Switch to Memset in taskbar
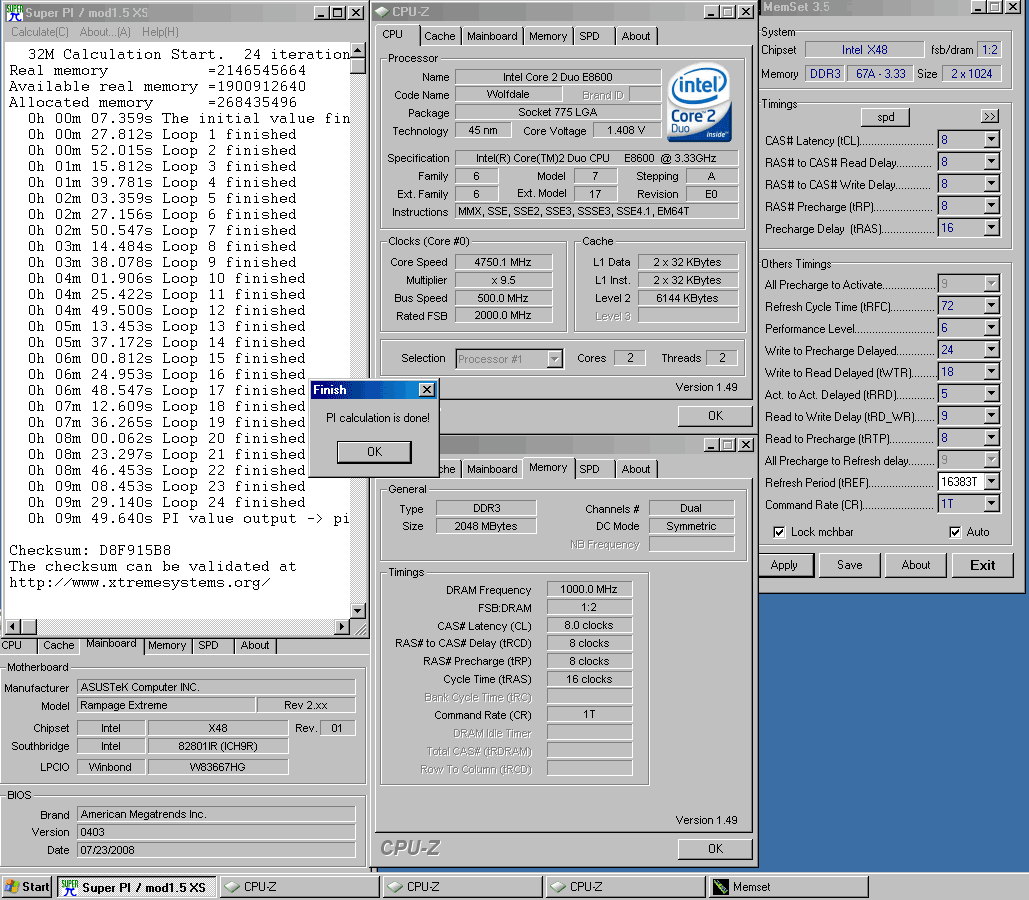This screenshot has height=900, width=1029. point(788,887)
